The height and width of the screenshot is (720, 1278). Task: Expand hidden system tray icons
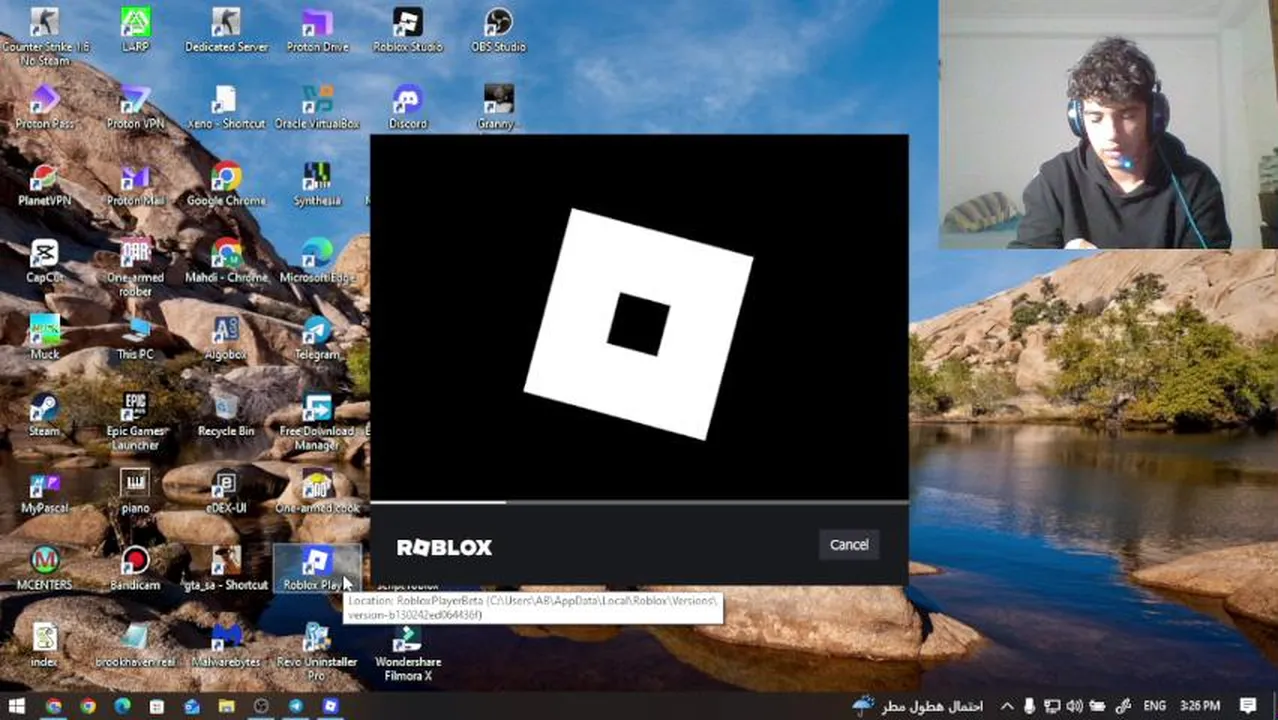click(1007, 706)
